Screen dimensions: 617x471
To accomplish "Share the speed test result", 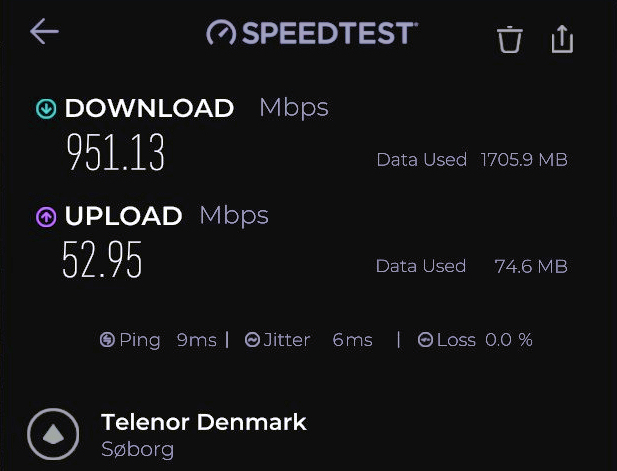I will coord(563,38).
